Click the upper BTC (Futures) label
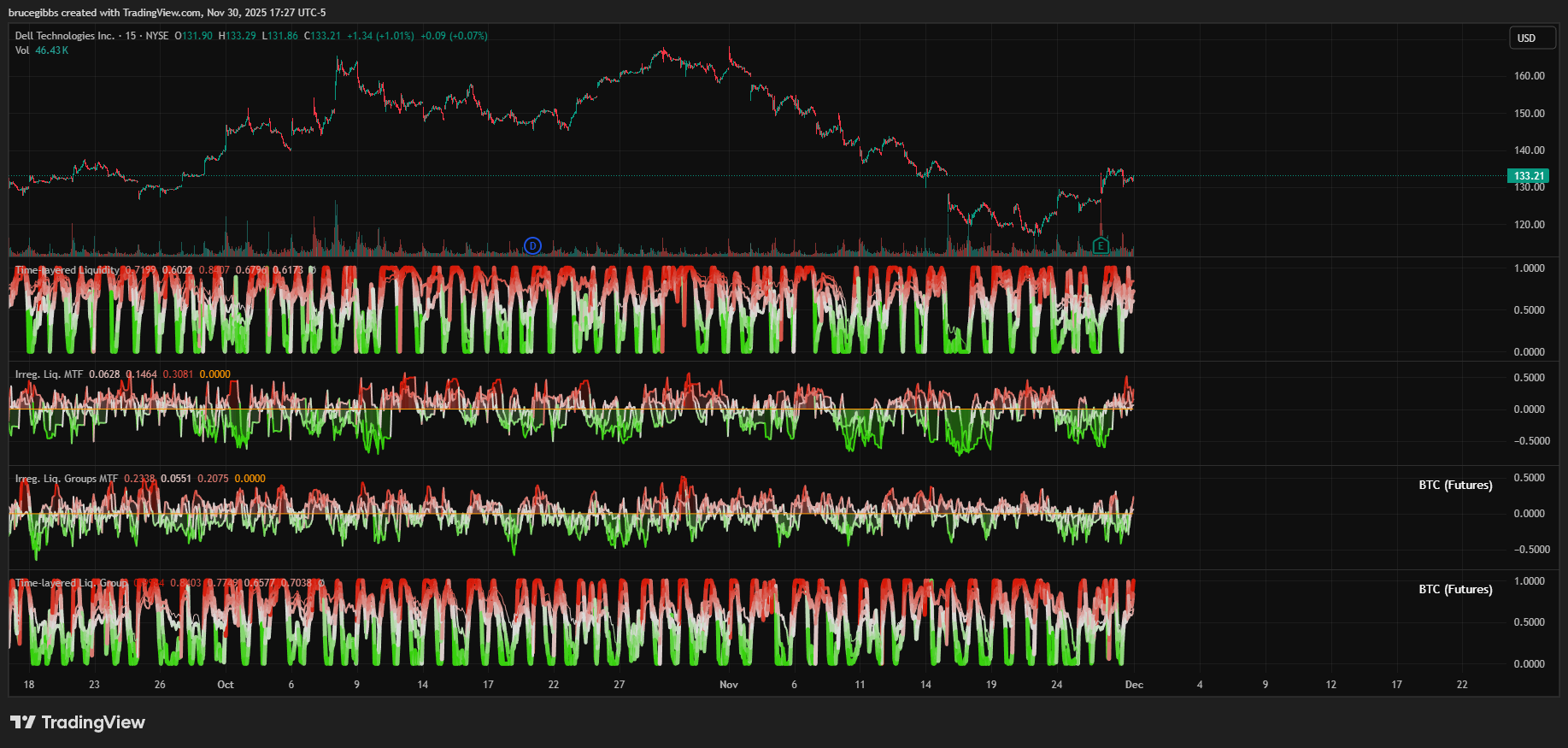This screenshot has height=748, width=1568. (x=1455, y=485)
